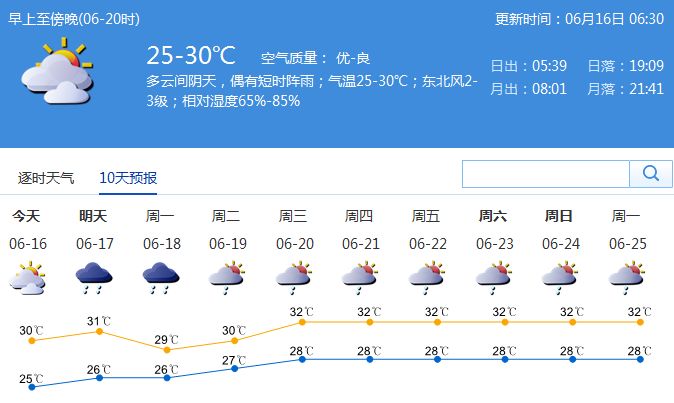Click the 06-21 shower weather icon
674x403 pixels.
[x=360, y=278]
